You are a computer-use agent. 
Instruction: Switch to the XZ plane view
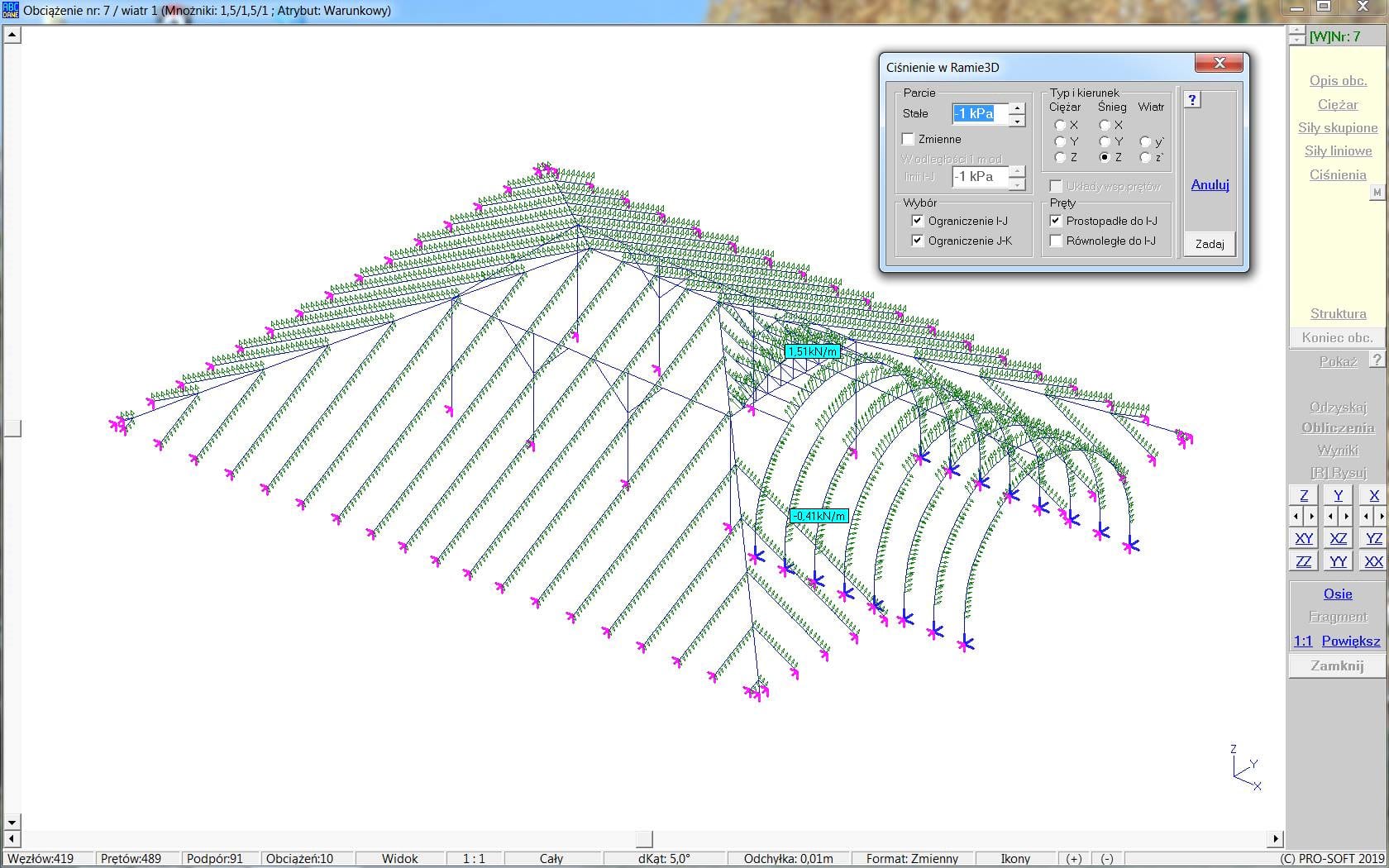click(1338, 538)
